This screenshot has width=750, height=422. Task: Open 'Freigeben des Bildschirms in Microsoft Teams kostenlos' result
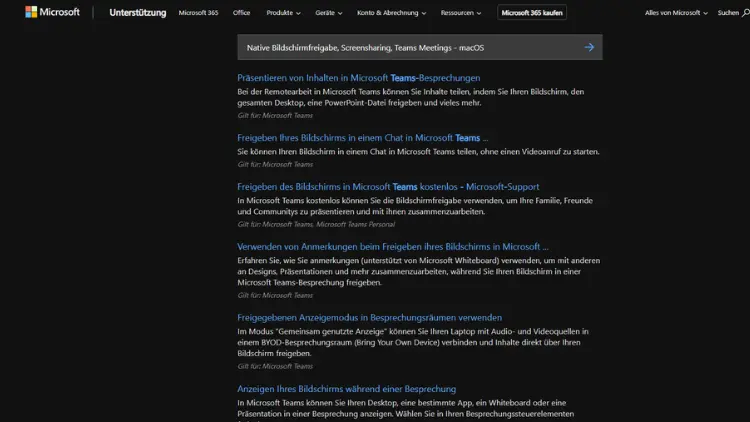point(388,187)
